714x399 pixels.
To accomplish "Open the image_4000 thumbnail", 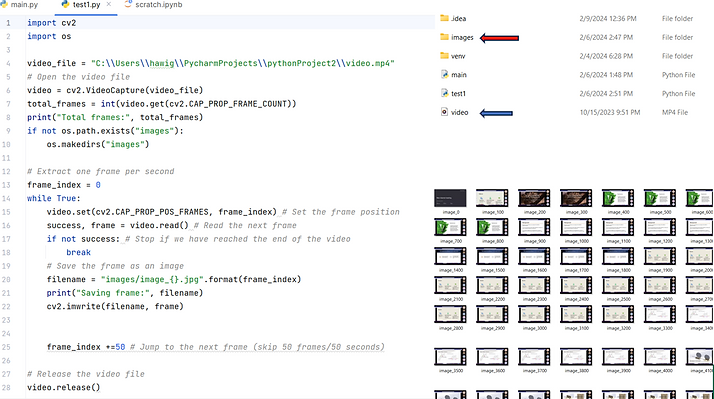I will (660, 357).
